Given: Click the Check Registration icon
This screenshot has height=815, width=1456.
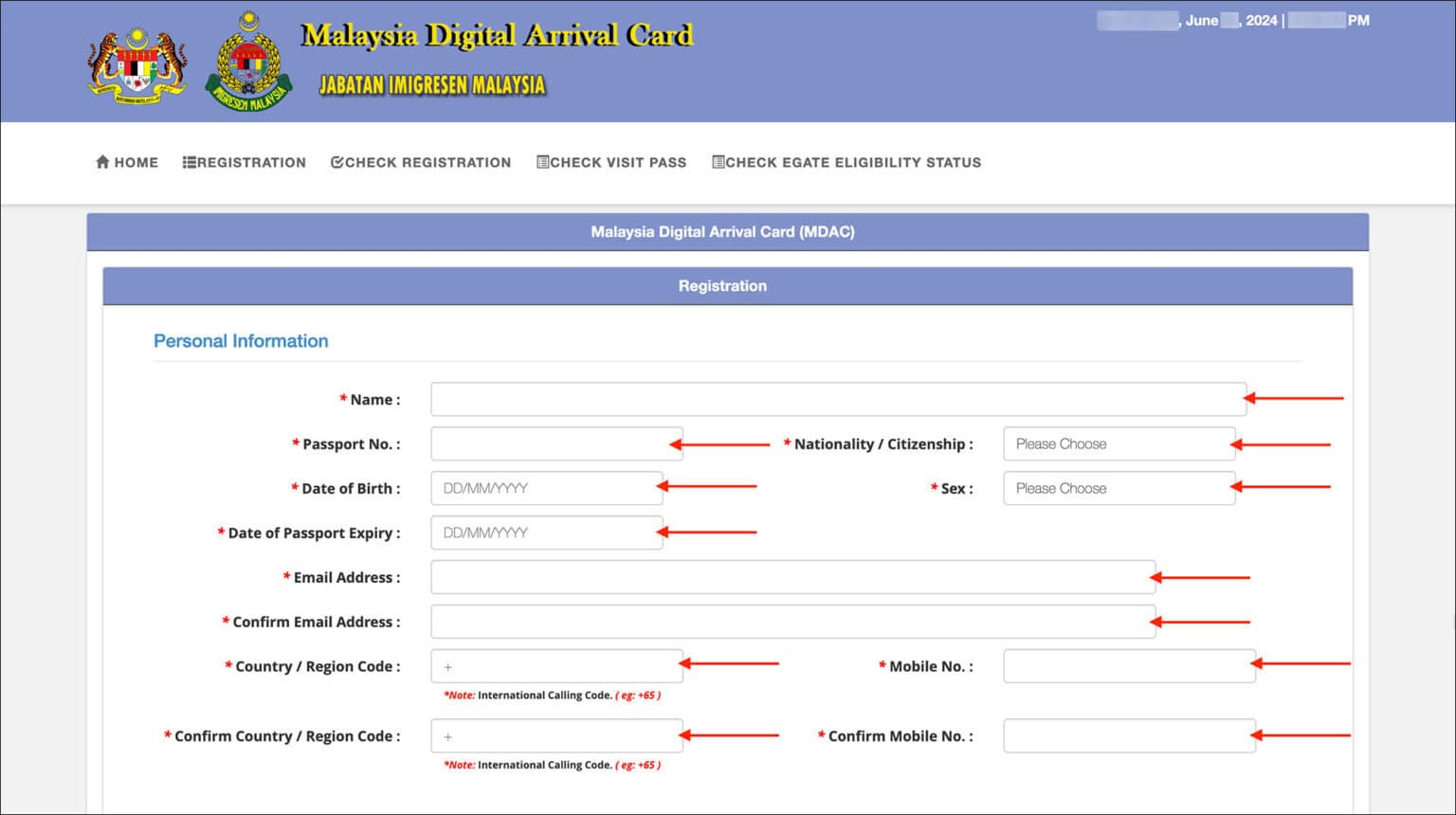Looking at the screenshot, I should click(337, 162).
